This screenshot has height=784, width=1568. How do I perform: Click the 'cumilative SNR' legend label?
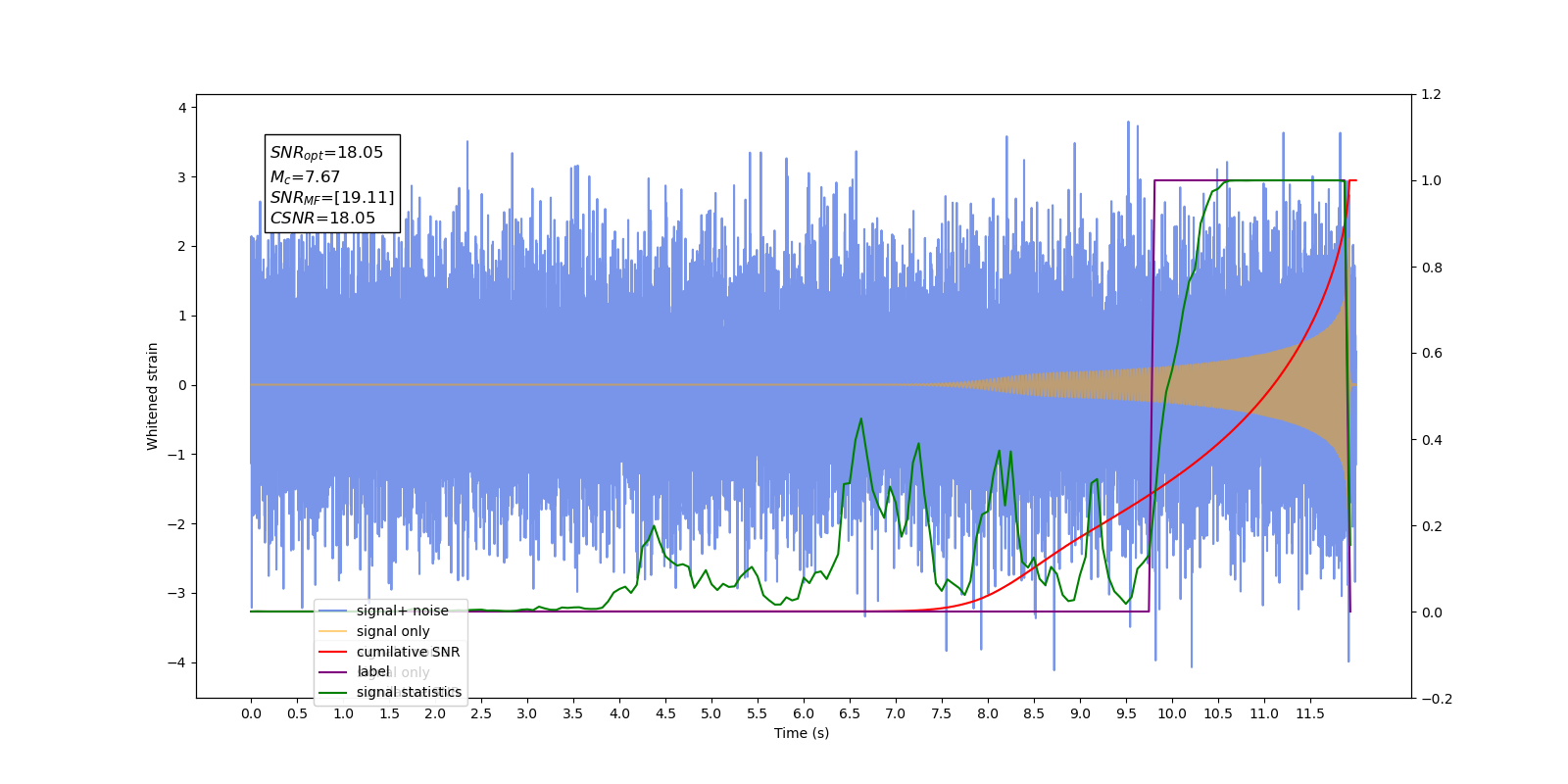click(x=408, y=652)
